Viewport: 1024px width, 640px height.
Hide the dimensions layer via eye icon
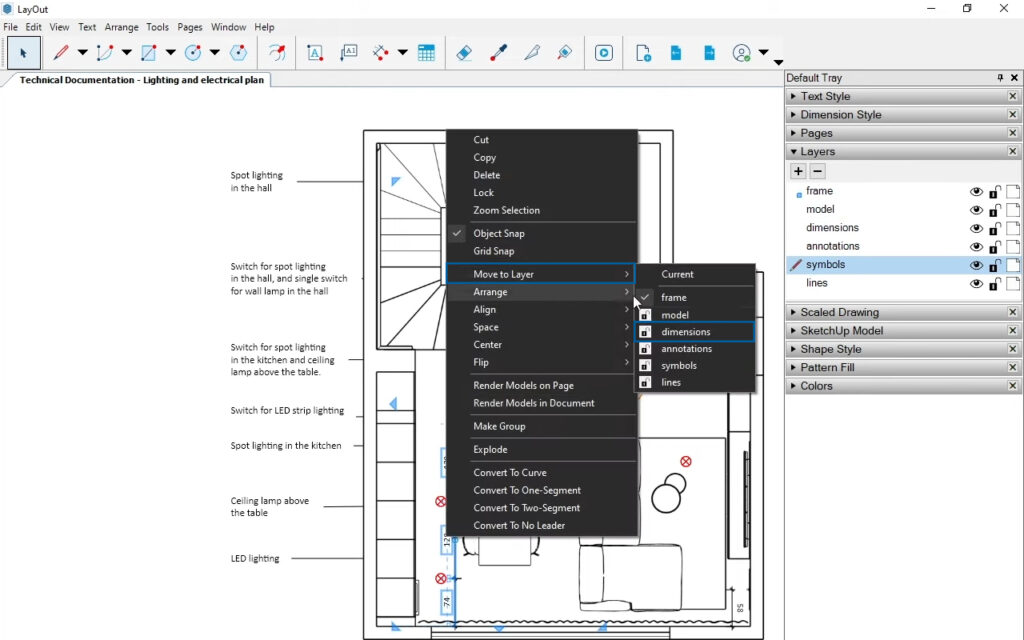[x=976, y=228]
